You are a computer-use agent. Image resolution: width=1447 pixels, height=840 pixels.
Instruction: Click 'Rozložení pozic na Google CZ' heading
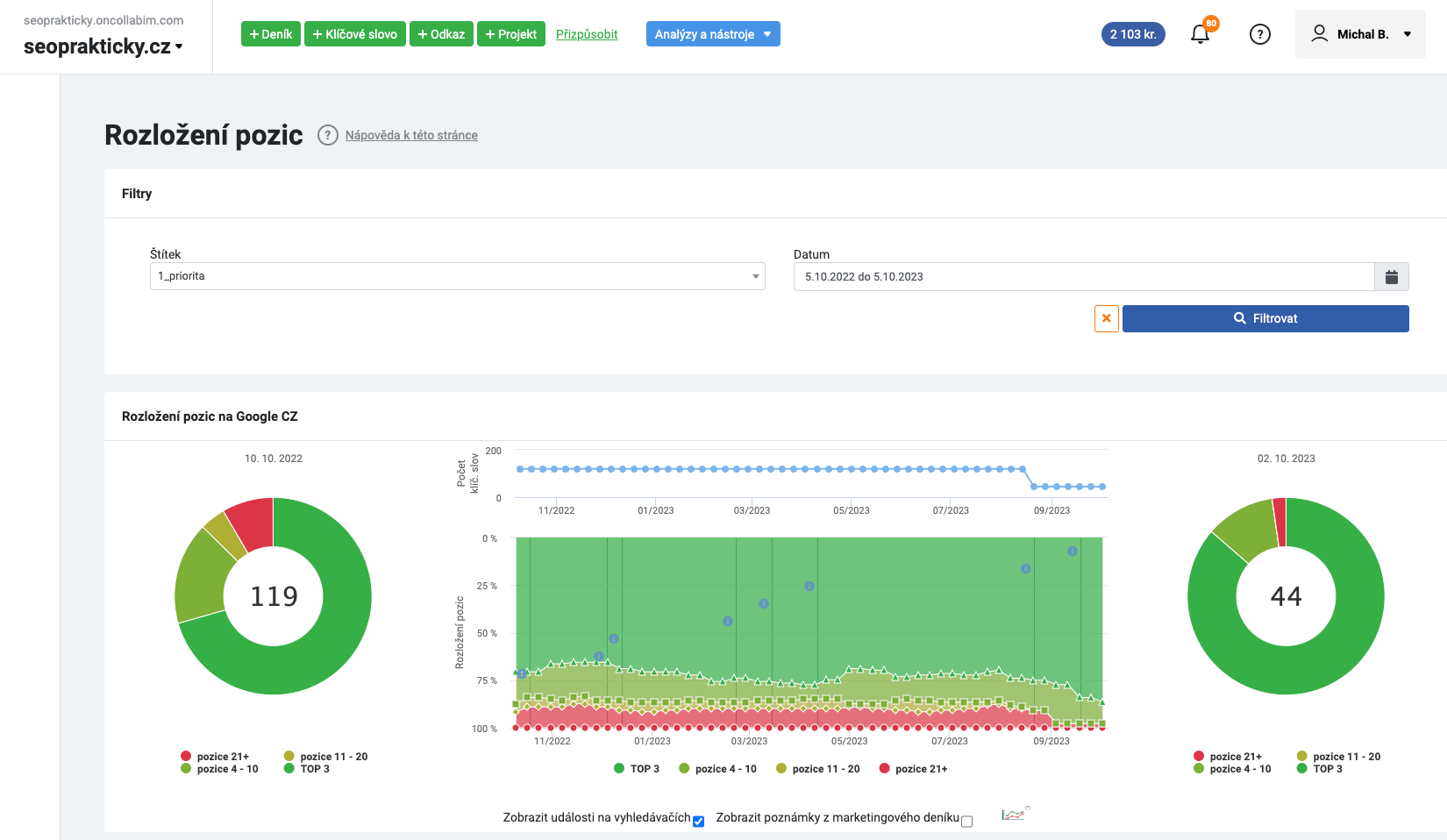point(210,416)
